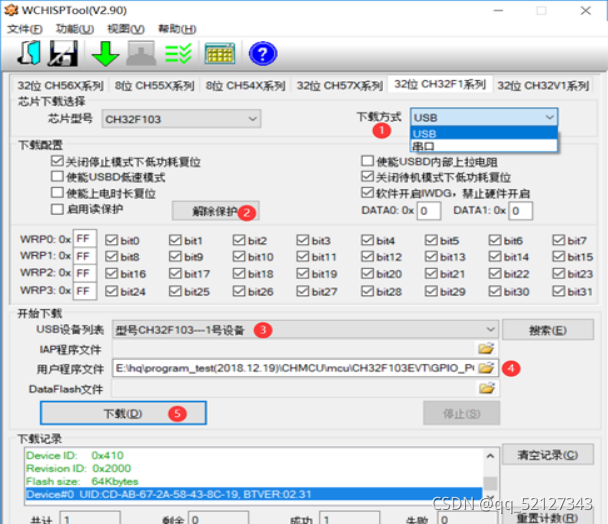Image resolution: width=608 pixels, height=524 pixels.
Task: Enable 启用读保护 checkbox
Action: coord(57,209)
